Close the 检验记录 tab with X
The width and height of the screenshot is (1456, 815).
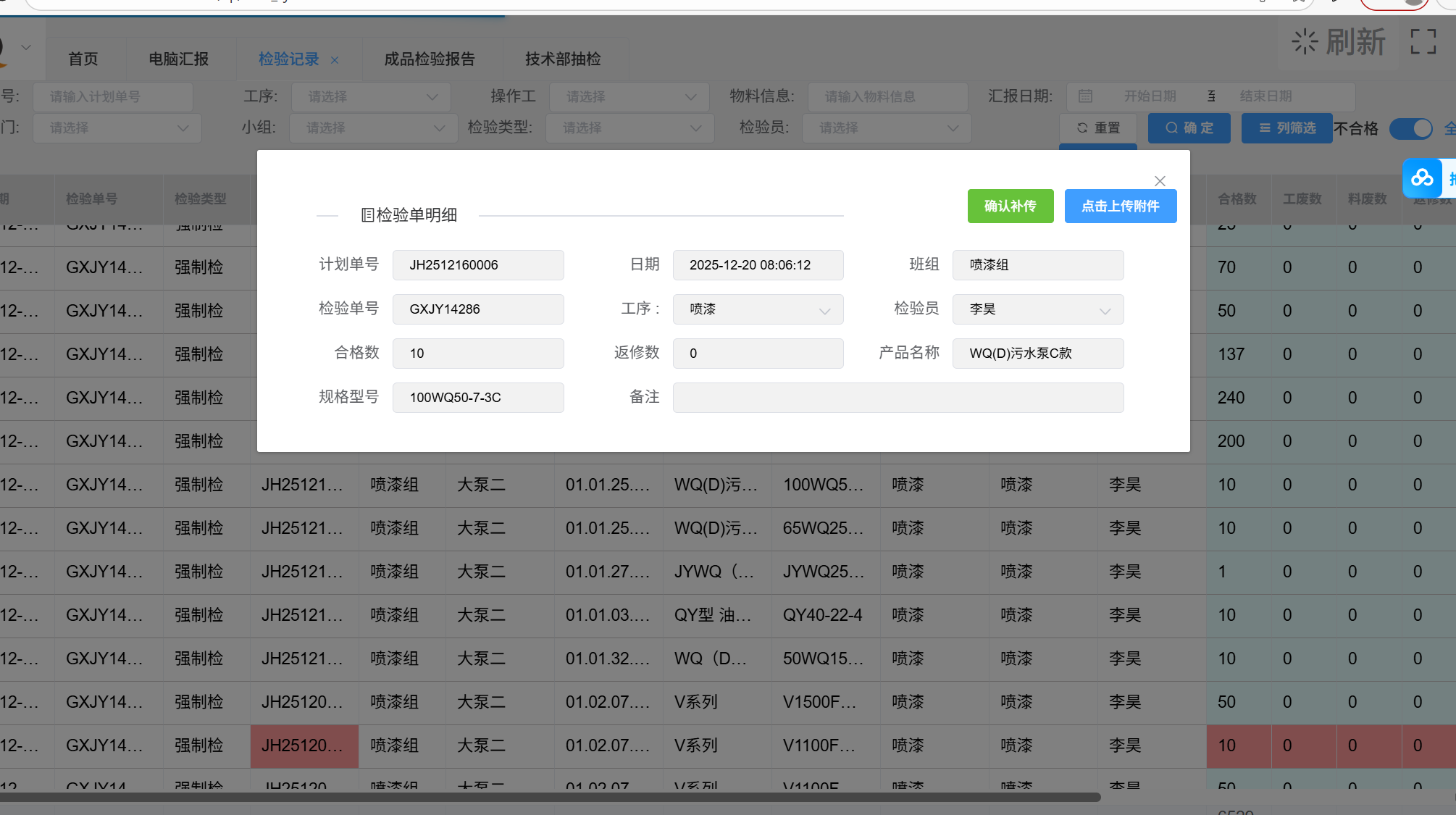coord(335,60)
